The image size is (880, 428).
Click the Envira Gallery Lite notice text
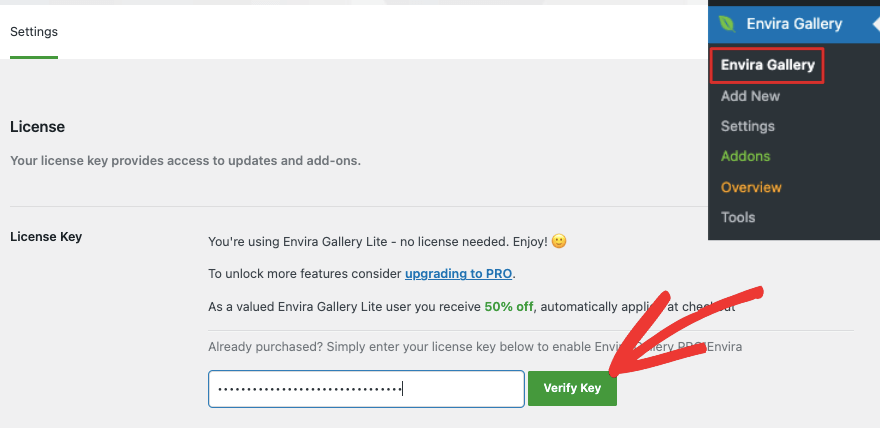pyautogui.click(x=378, y=242)
